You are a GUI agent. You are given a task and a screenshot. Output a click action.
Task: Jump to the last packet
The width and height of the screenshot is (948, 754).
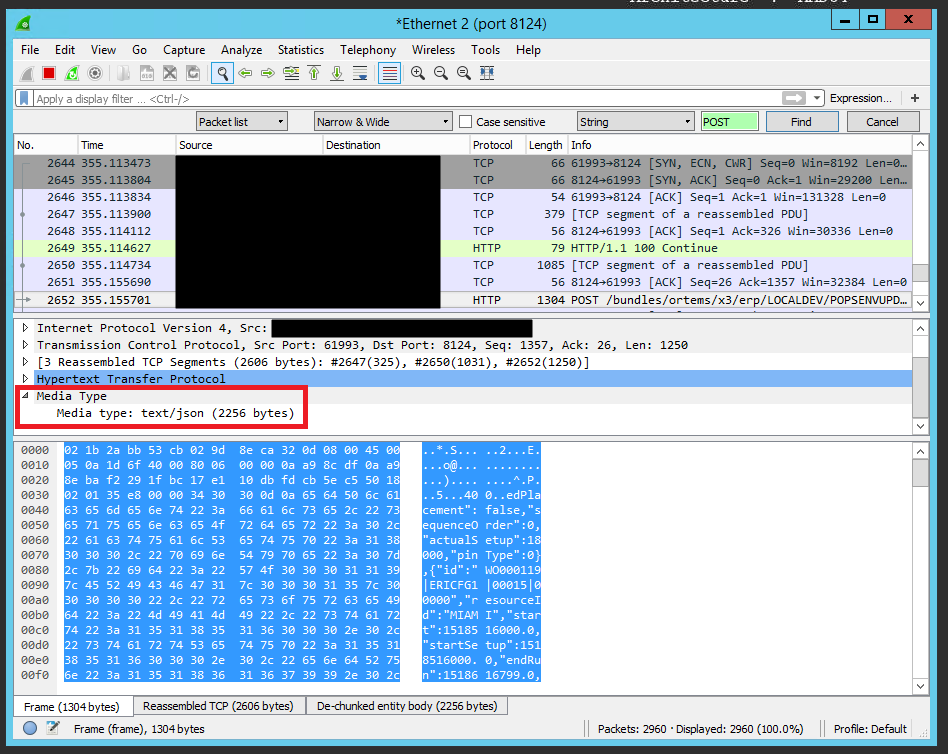[x=337, y=73]
